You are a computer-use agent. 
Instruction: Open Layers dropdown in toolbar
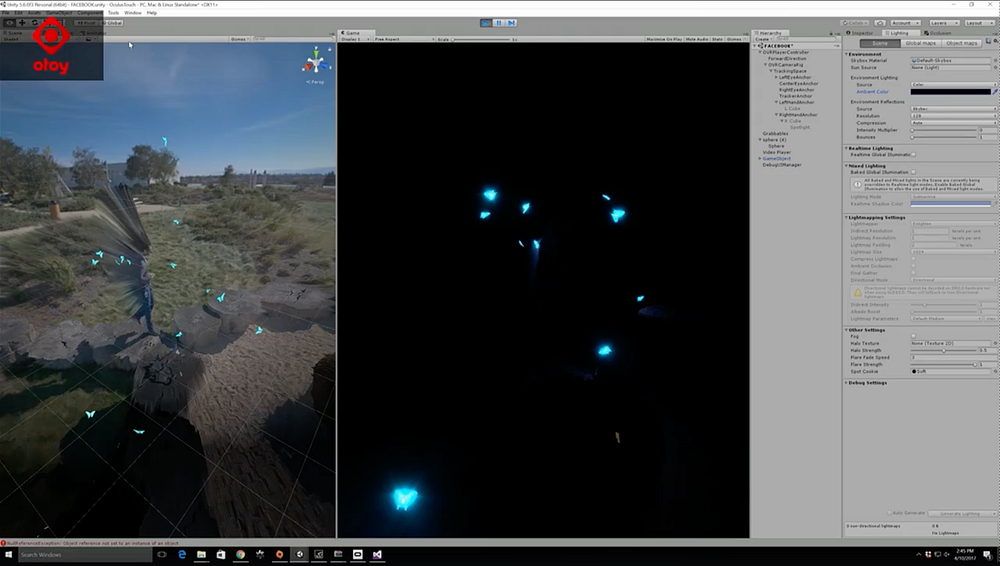tap(943, 23)
